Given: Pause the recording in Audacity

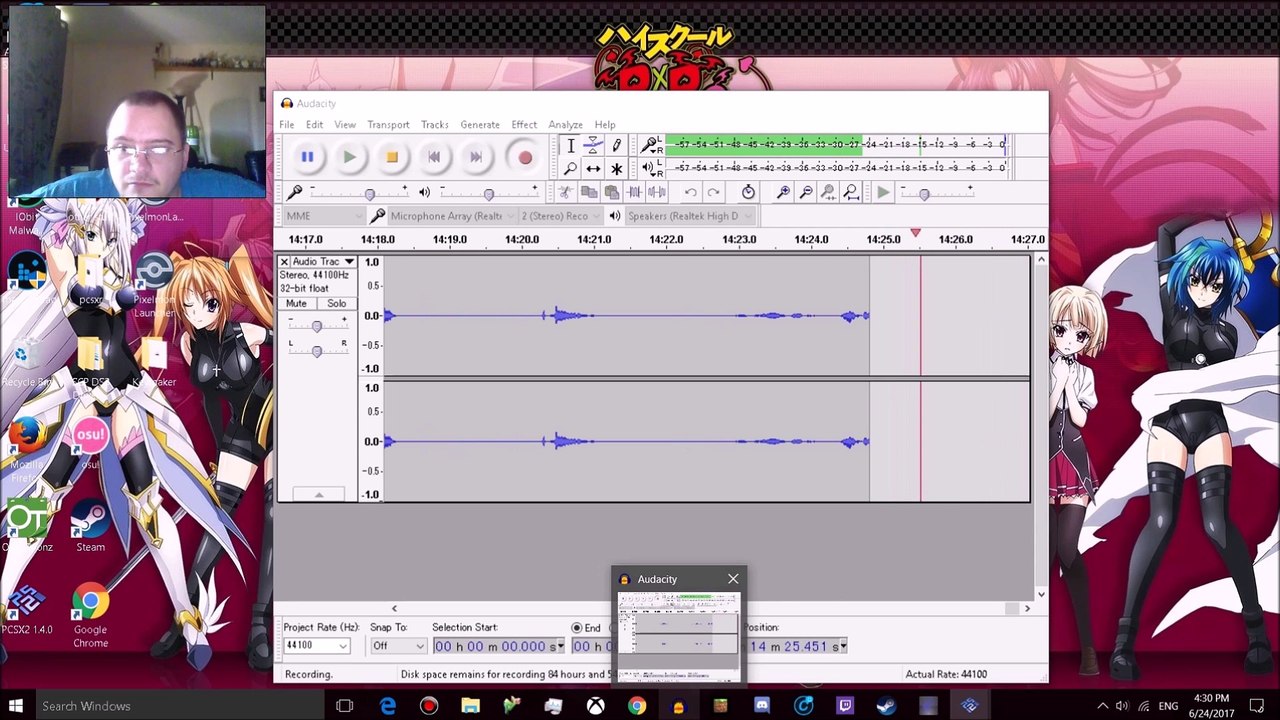Looking at the screenshot, I should click(307, 157).
